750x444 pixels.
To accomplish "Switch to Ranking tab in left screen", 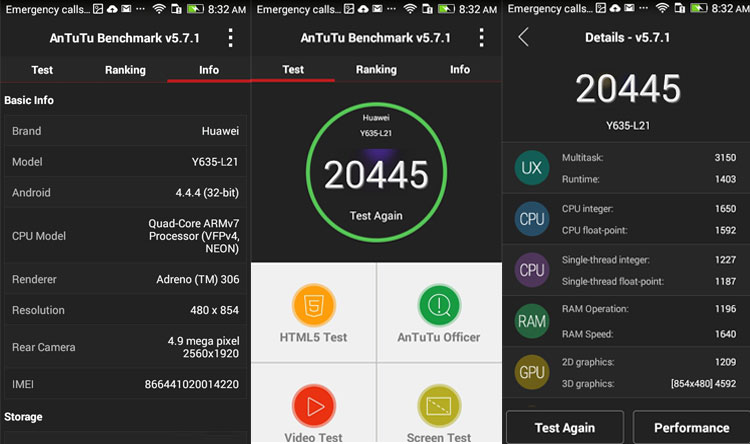I will (x=125, y=70).
